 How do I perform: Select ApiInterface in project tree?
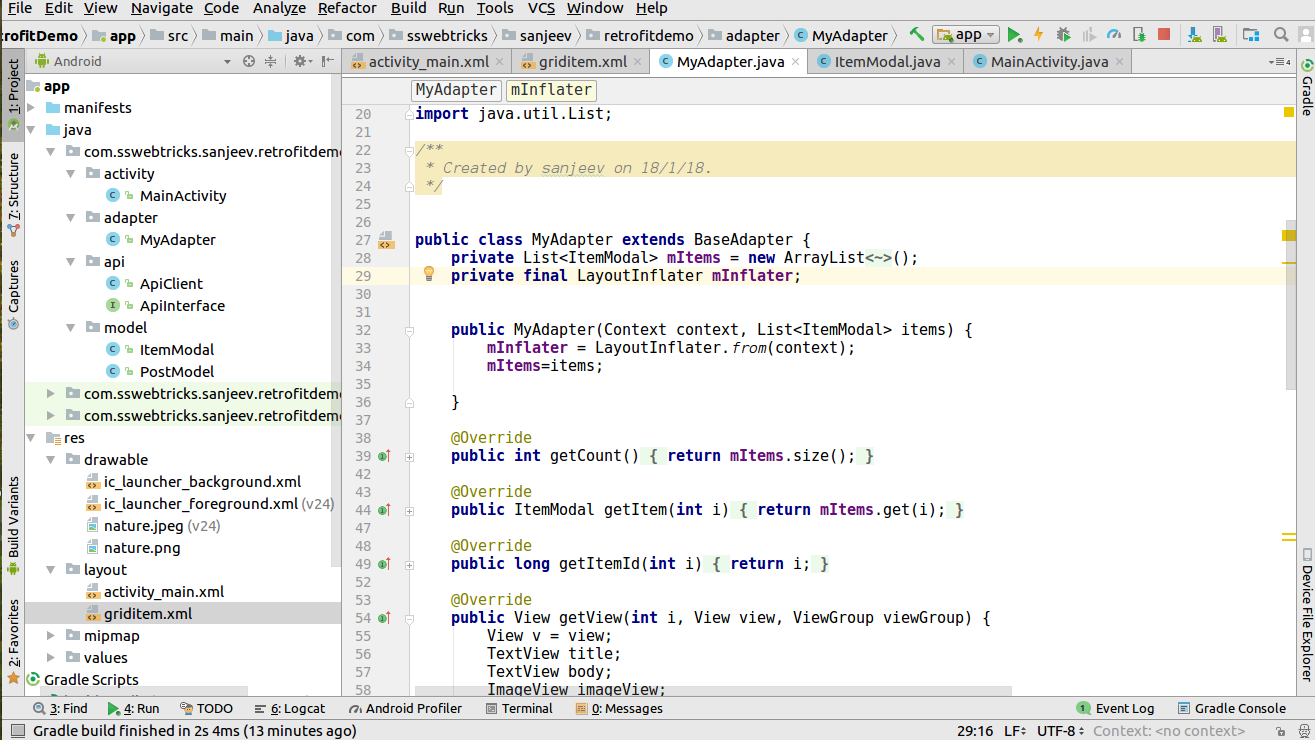point(182,306)
